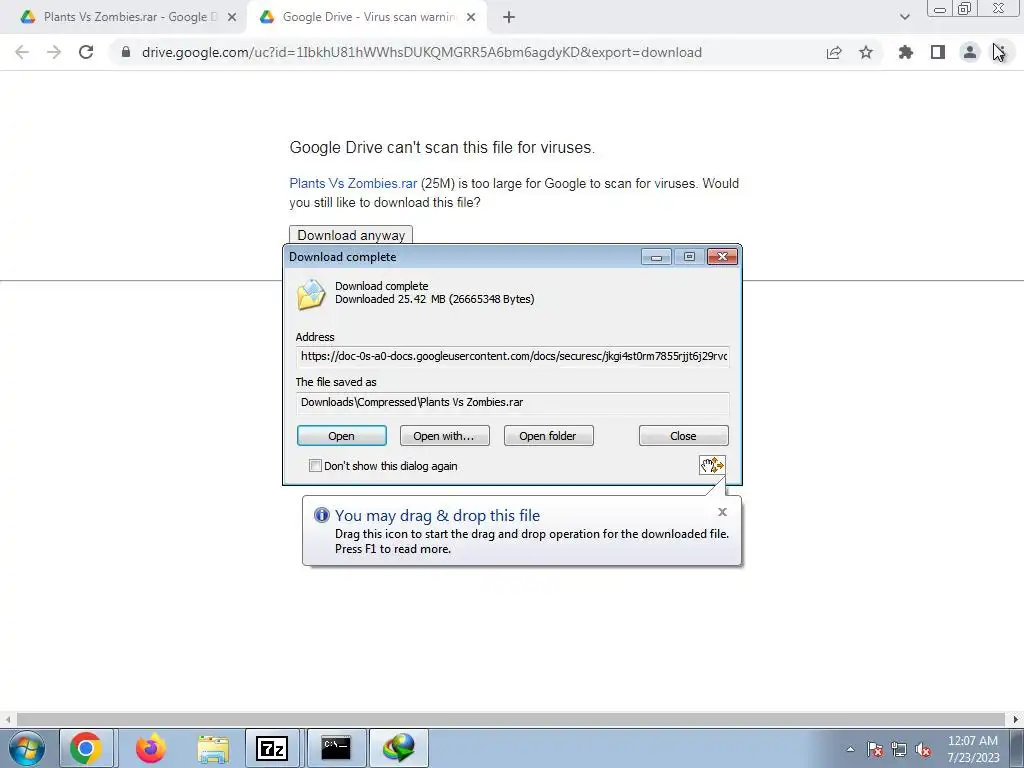The image size is (1024, 768).
Task: Close the Download complete dialog with X
Action: click(x=722, y=257)
